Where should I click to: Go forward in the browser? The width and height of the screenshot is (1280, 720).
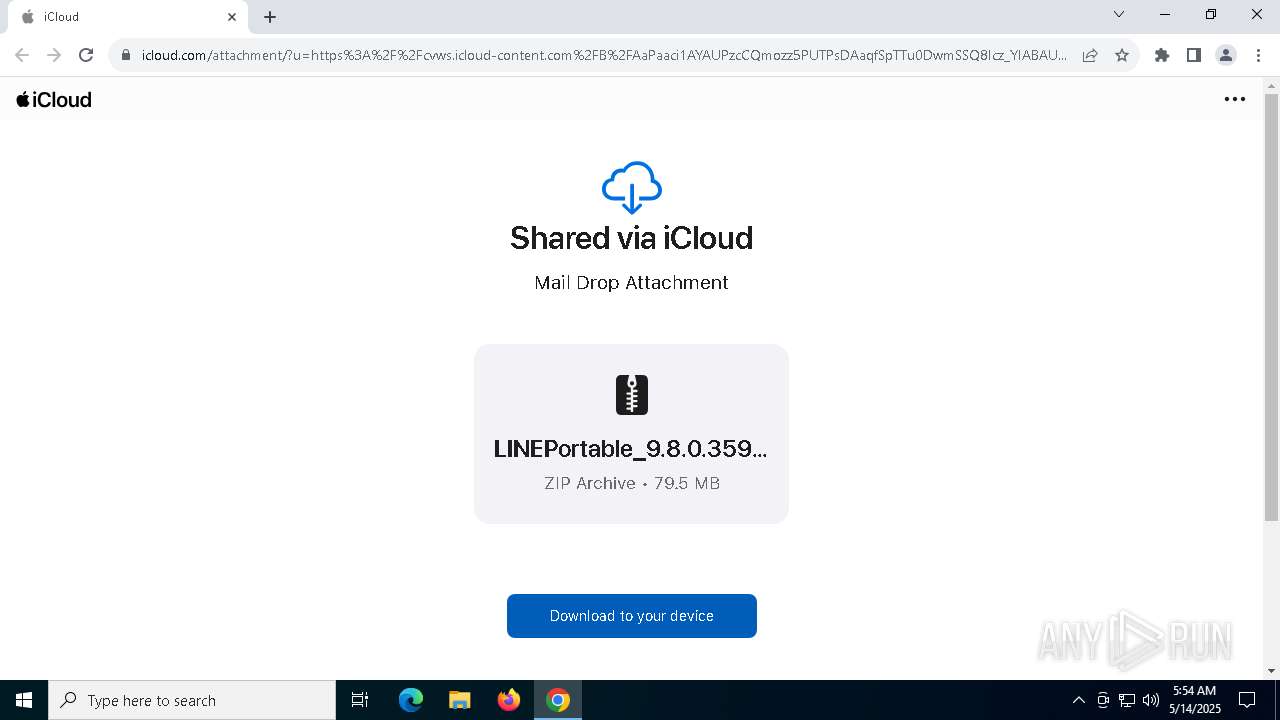pyautogui.click(x=54, y=55)
